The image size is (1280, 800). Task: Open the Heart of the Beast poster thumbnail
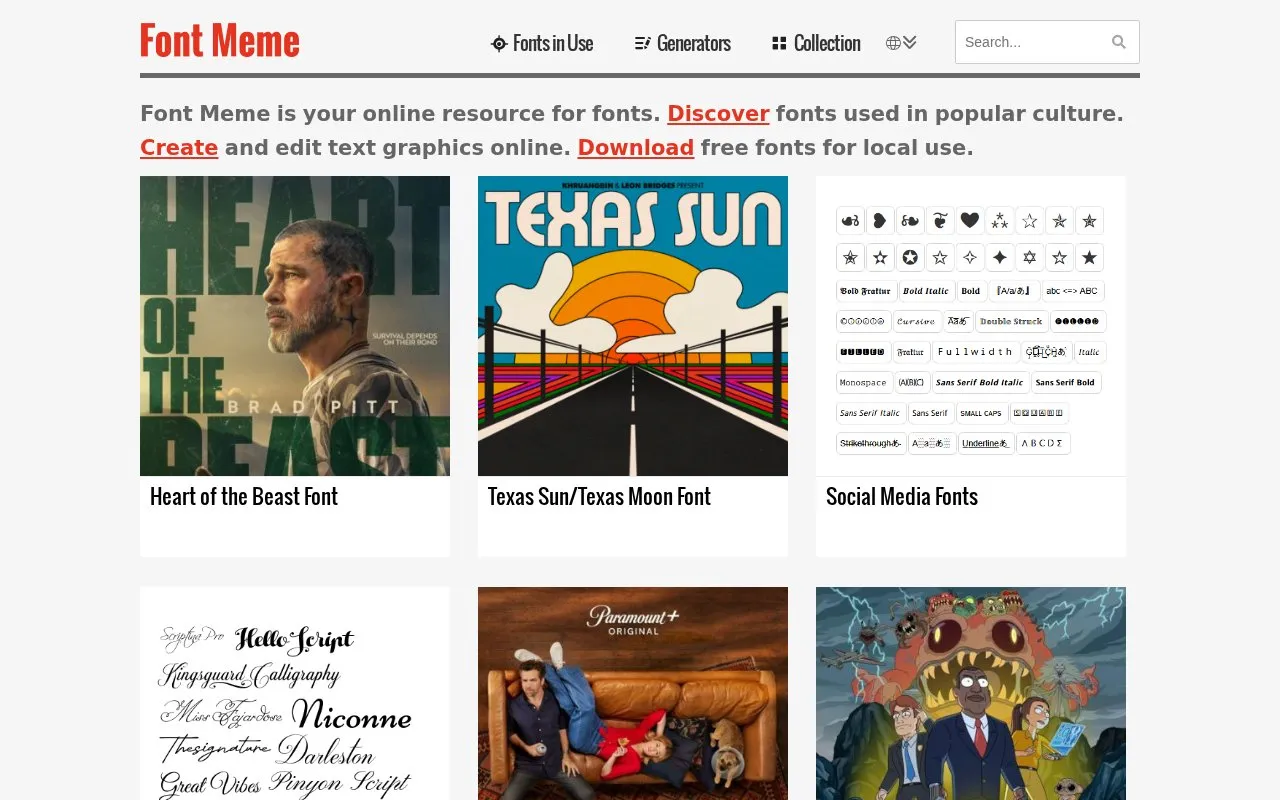point(295,326)
